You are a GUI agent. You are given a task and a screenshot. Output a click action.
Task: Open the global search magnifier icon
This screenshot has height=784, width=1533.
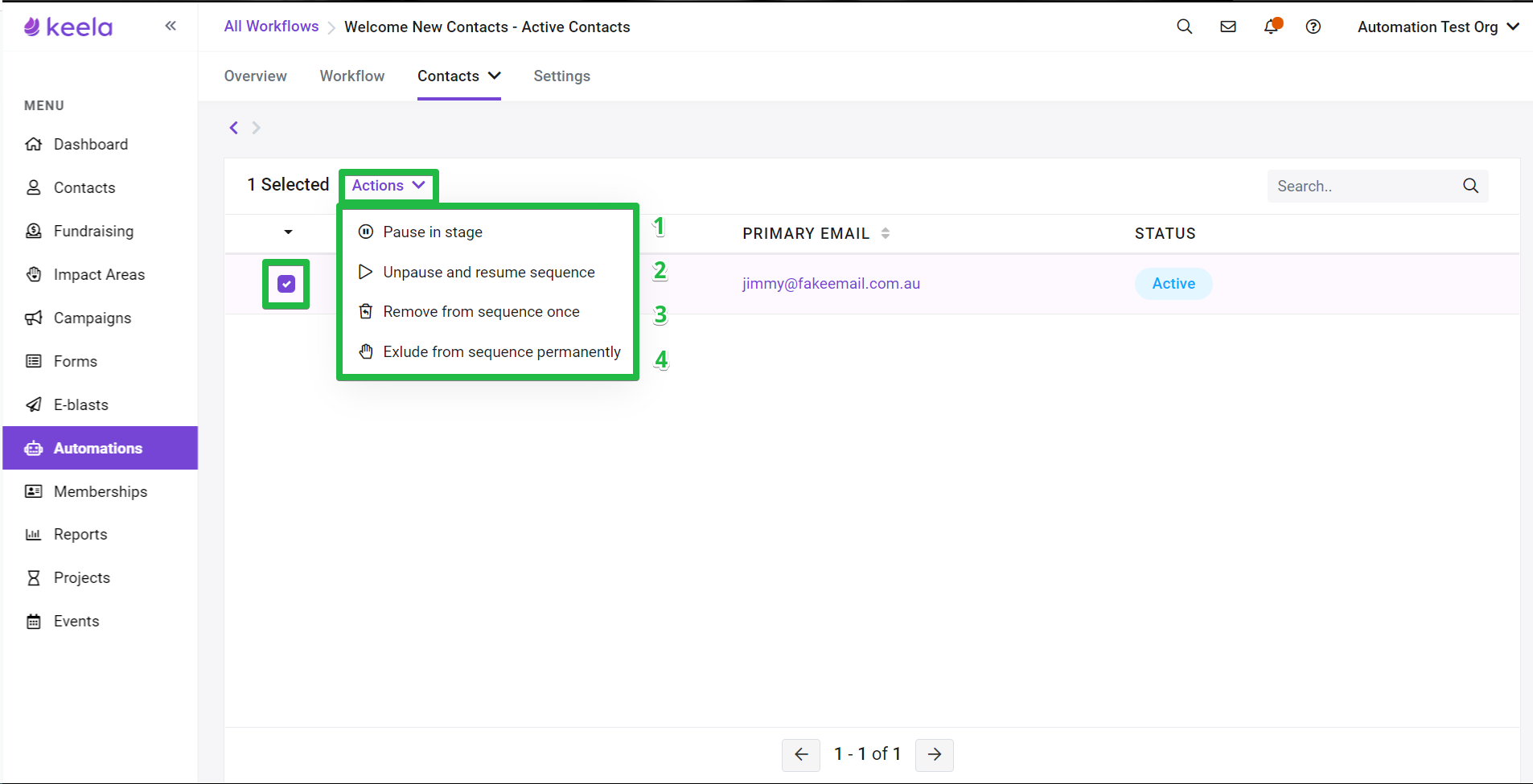(x=1184, y=27)
